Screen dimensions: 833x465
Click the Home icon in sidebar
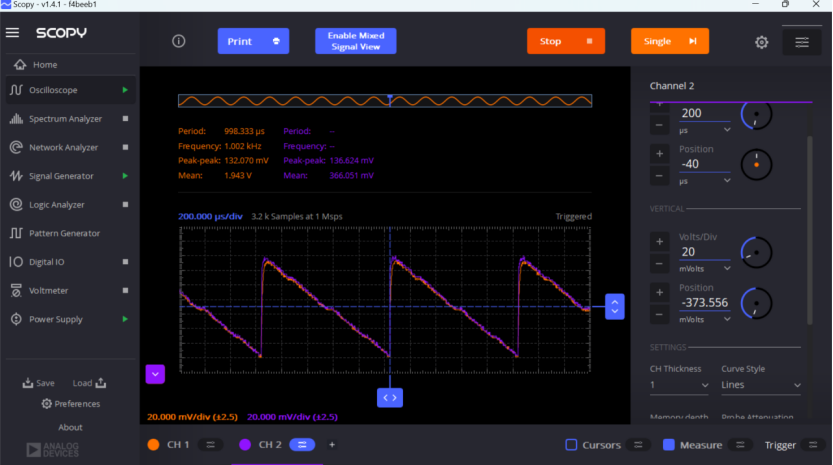20,64
